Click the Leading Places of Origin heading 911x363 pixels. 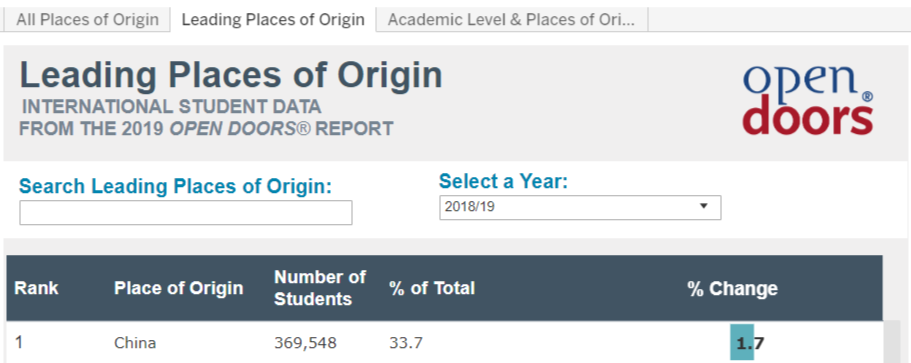click(x=231, y=76)
